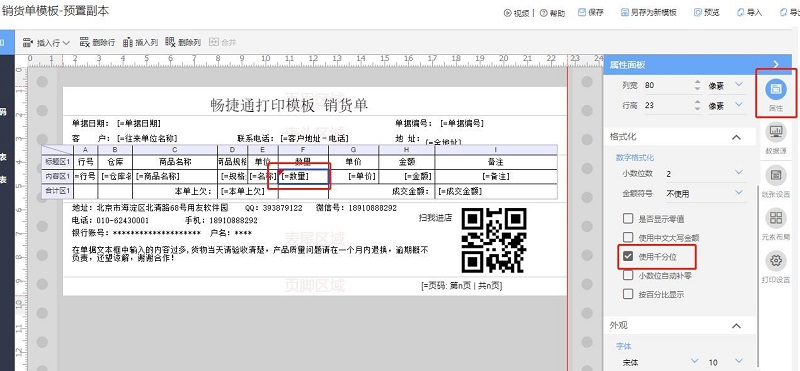Enable the 按百分比显示 checkbox
Screen dimensions: 800x371
628,294
